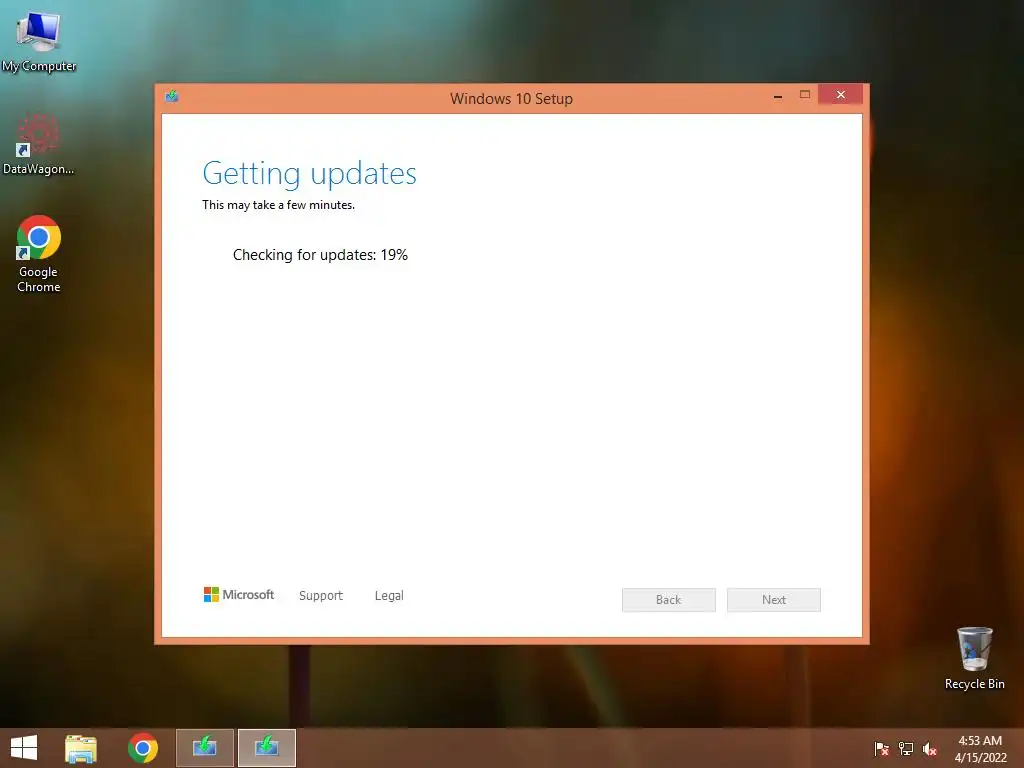Launch Chrome from the taskbar
Image resolution: width=1024 pixels, height=768 pixels.
coord(142,748)
